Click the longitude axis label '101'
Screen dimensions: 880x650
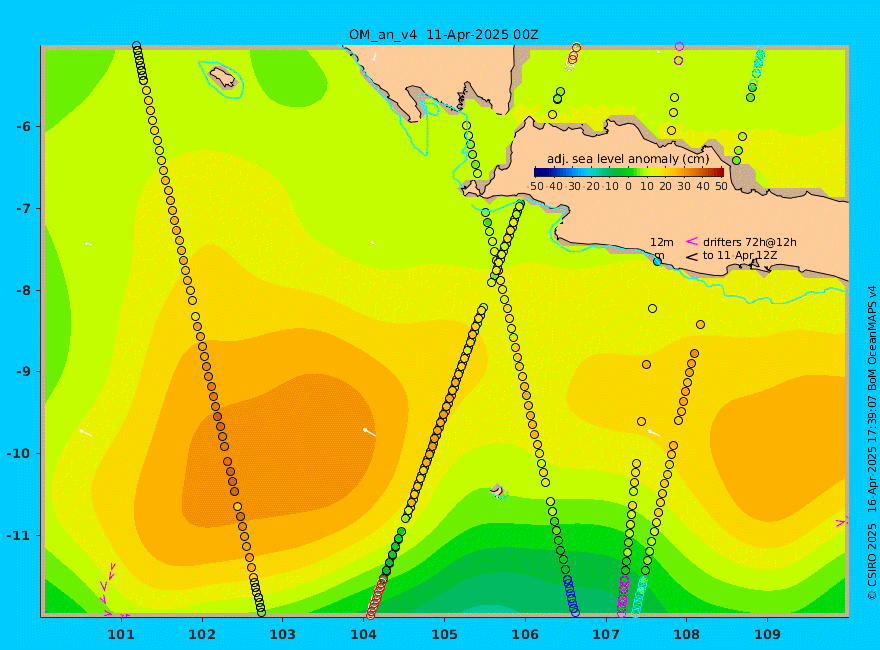121,634
